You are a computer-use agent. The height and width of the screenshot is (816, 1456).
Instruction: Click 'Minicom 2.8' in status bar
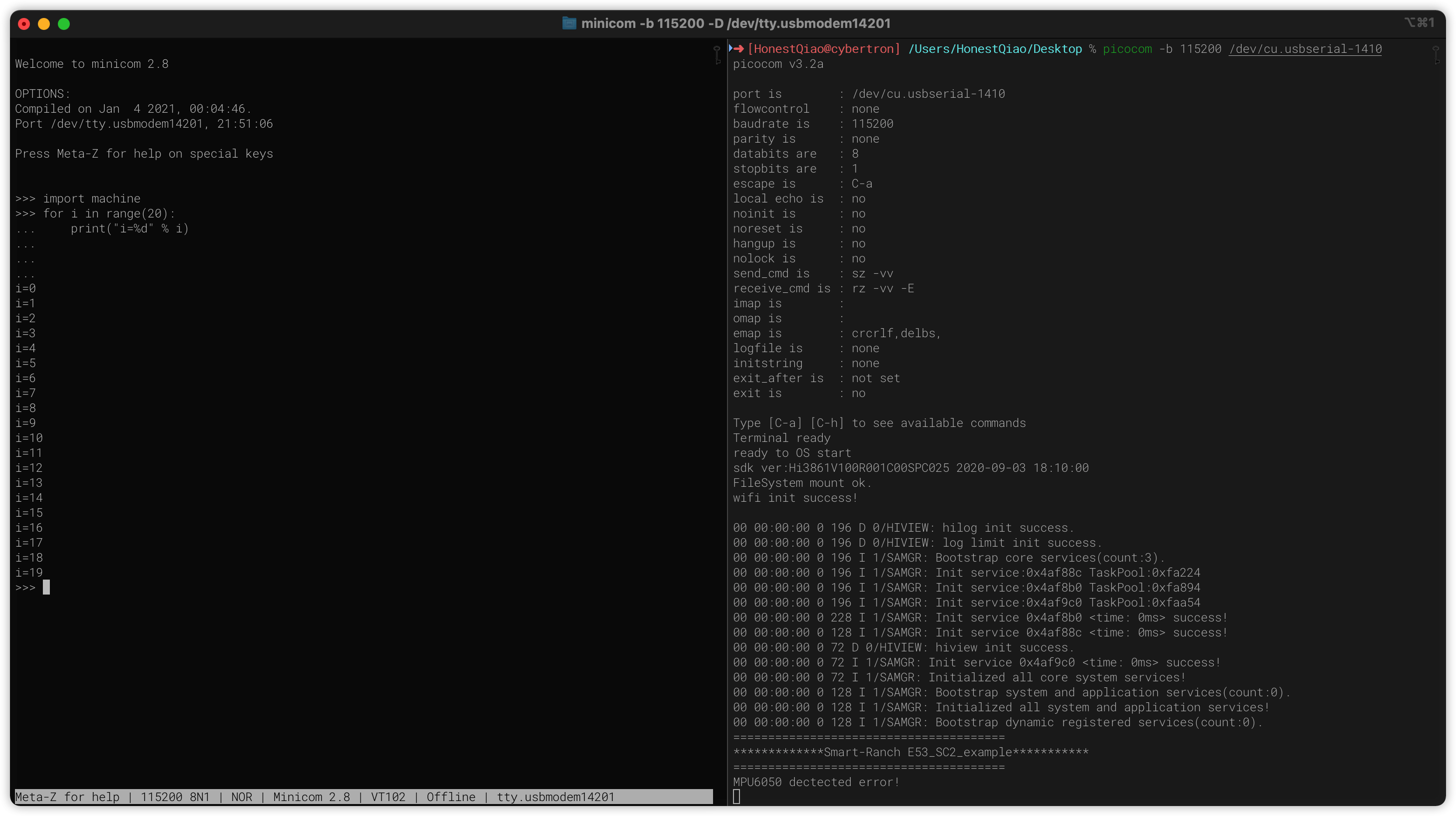click(x=312, y=798)
